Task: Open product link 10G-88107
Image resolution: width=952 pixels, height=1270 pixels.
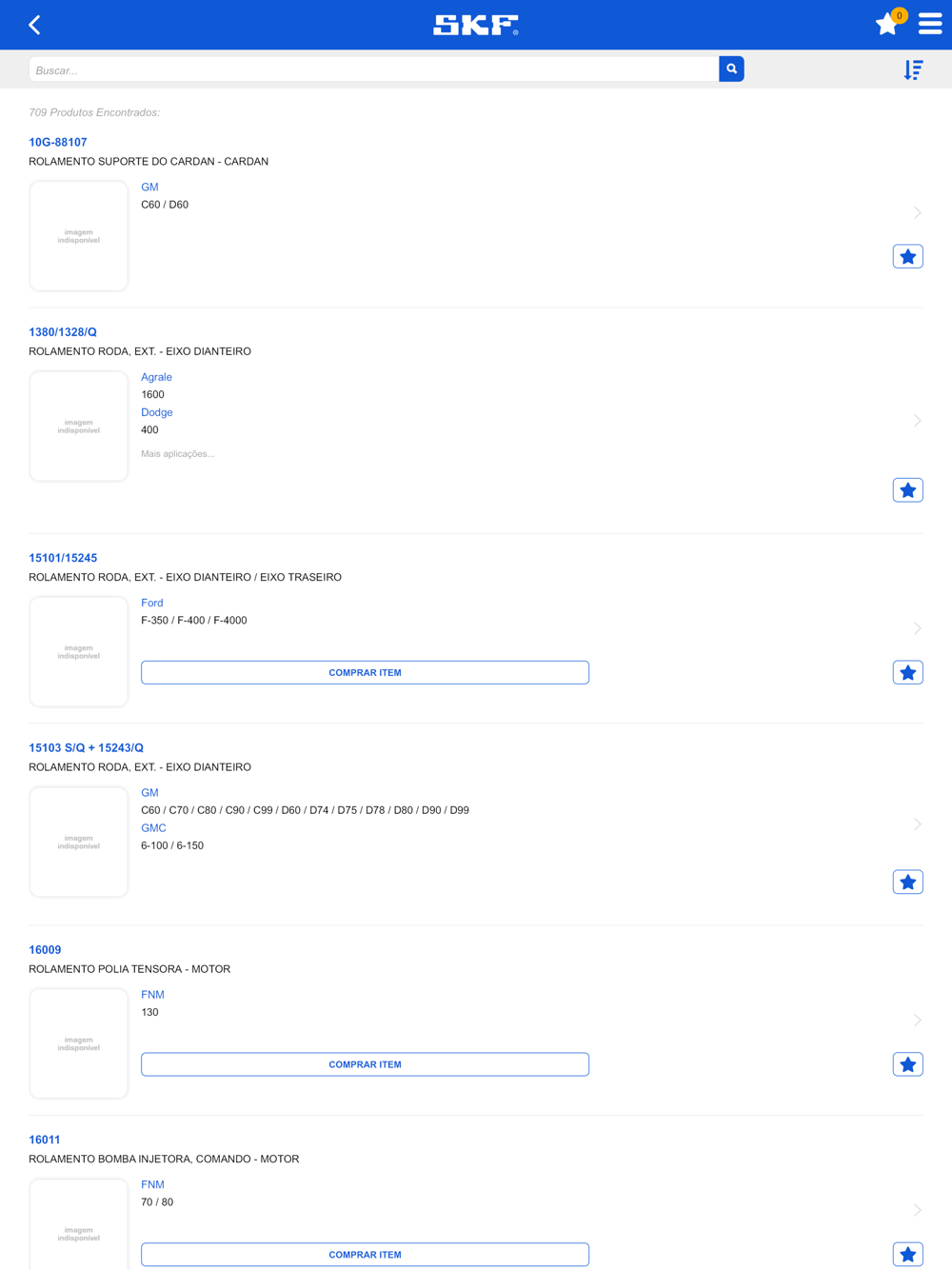Action: point(58,143)
